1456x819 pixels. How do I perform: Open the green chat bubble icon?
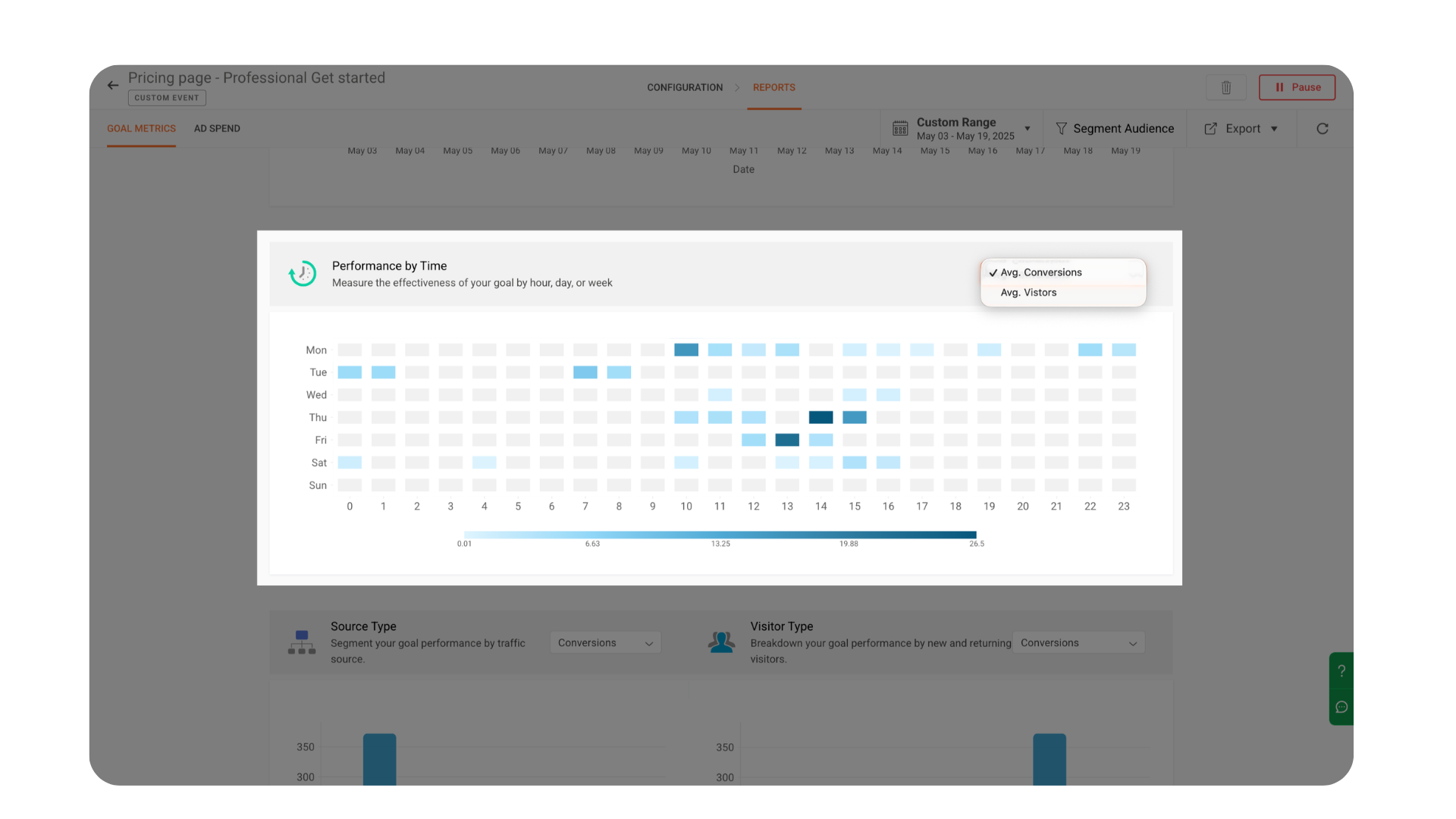point(1341,707)
